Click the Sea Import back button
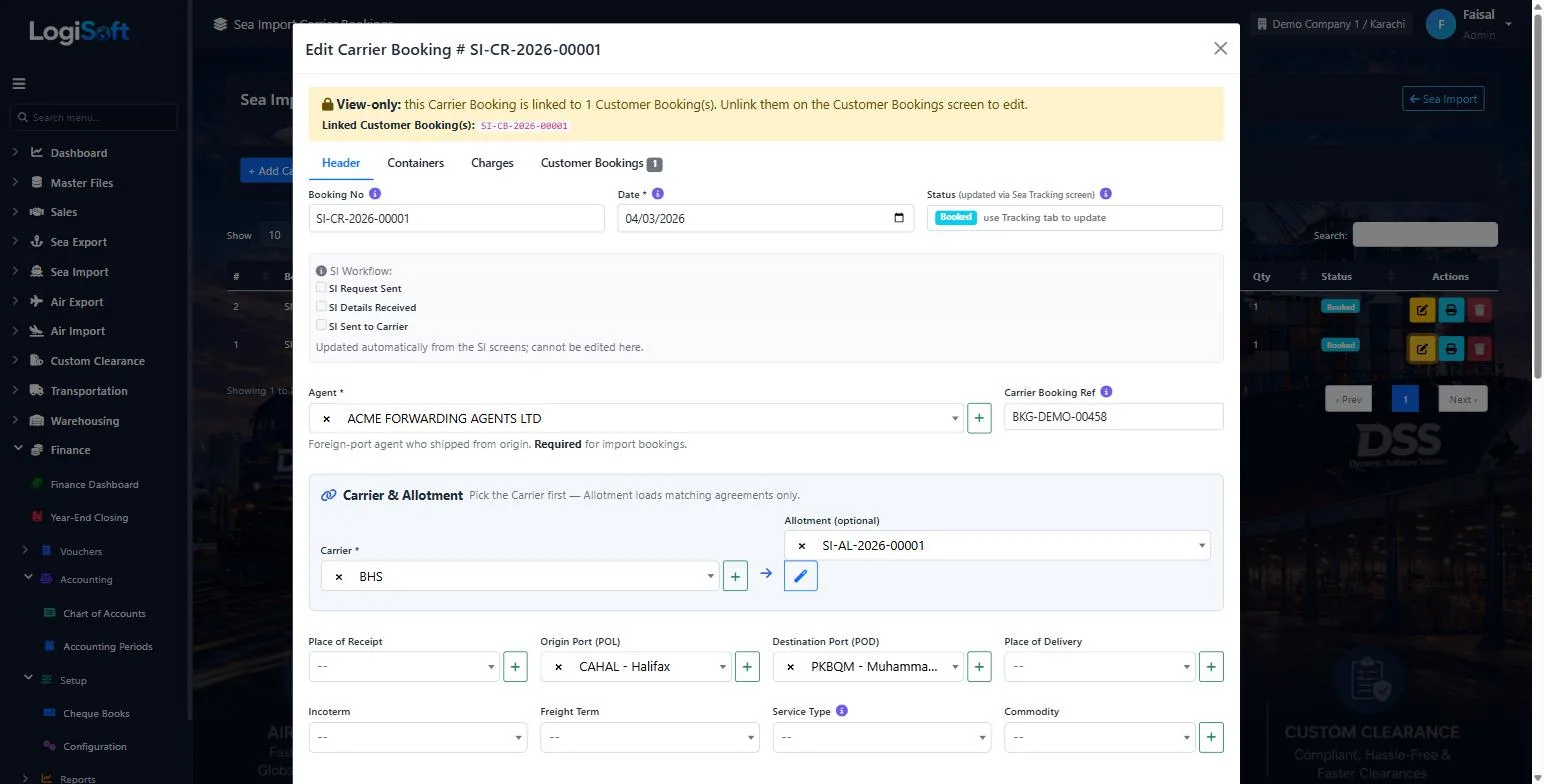1544x784 pixels. 1443,99
